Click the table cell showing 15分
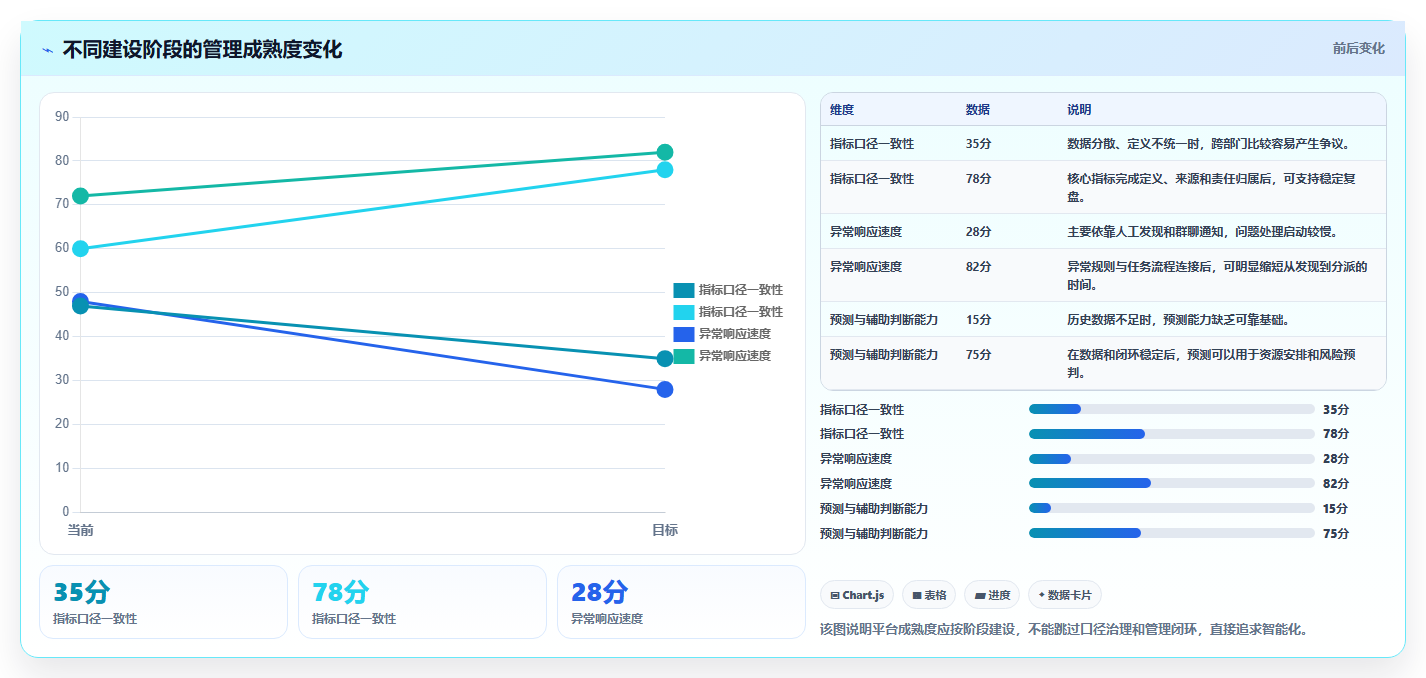This screenshot has width=1426, height=678. click(979, 320)
